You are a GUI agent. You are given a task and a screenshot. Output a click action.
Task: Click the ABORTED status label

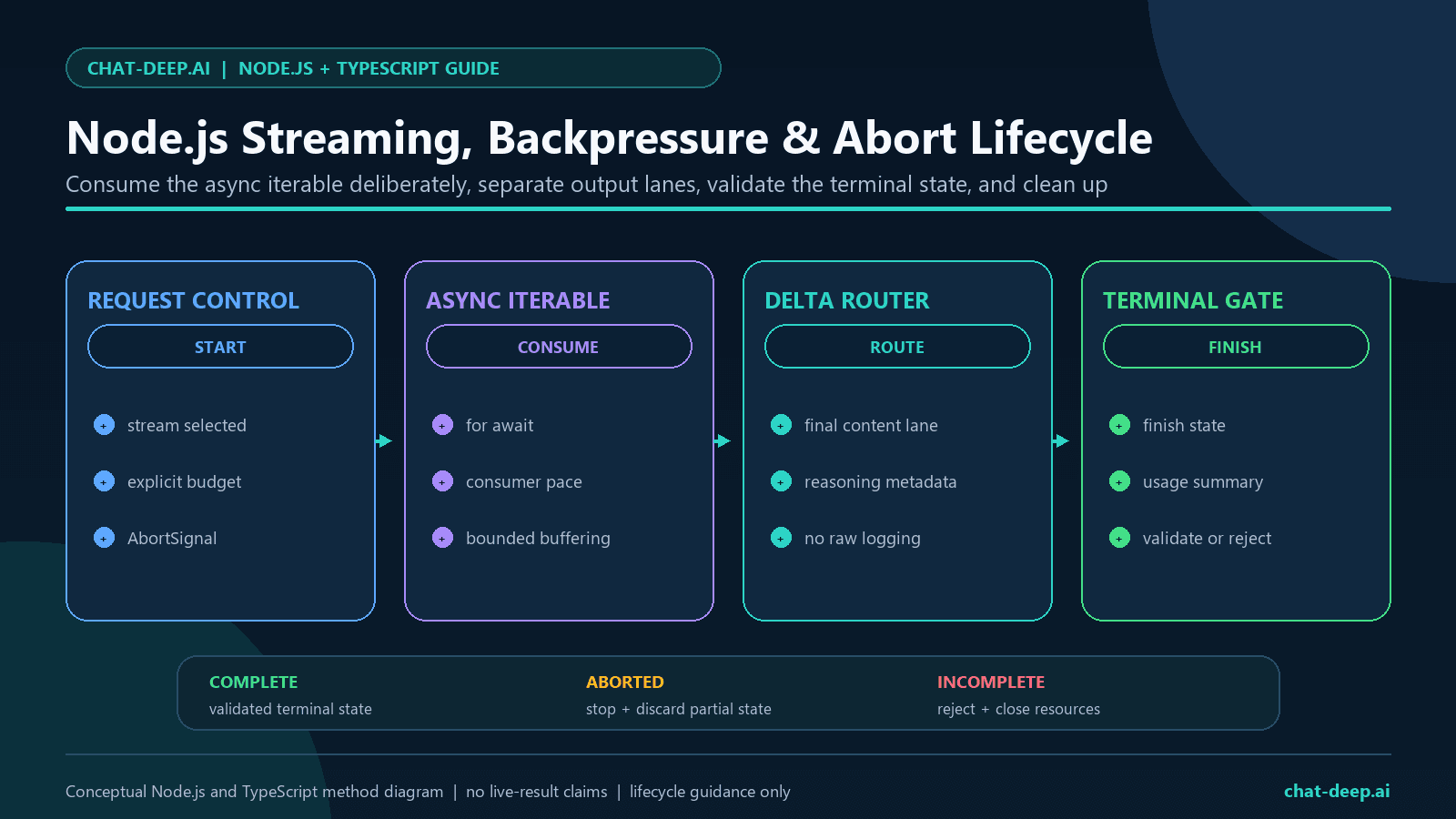(x=625, y=682)
